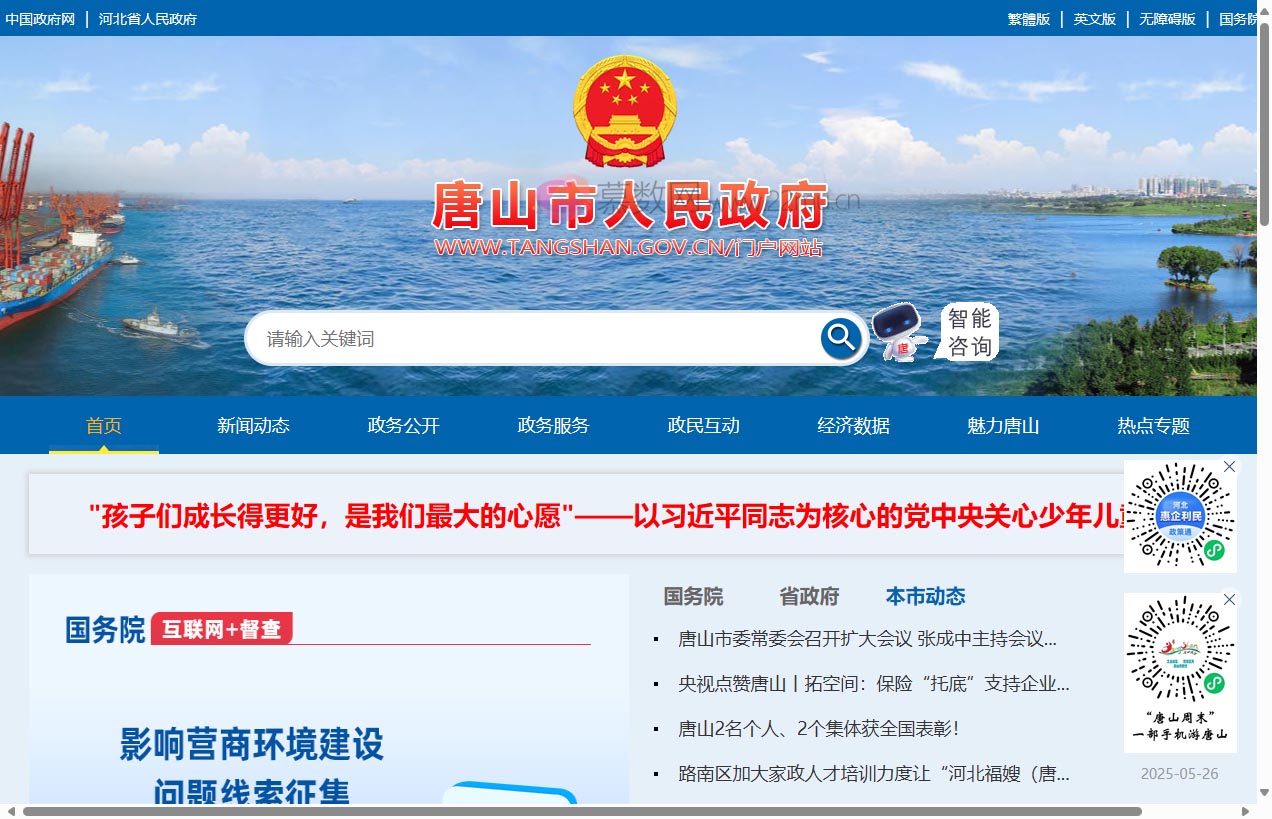Click the 唐山周末 travel QR code
The image size is (1272, 819).
click(1180, 668)
